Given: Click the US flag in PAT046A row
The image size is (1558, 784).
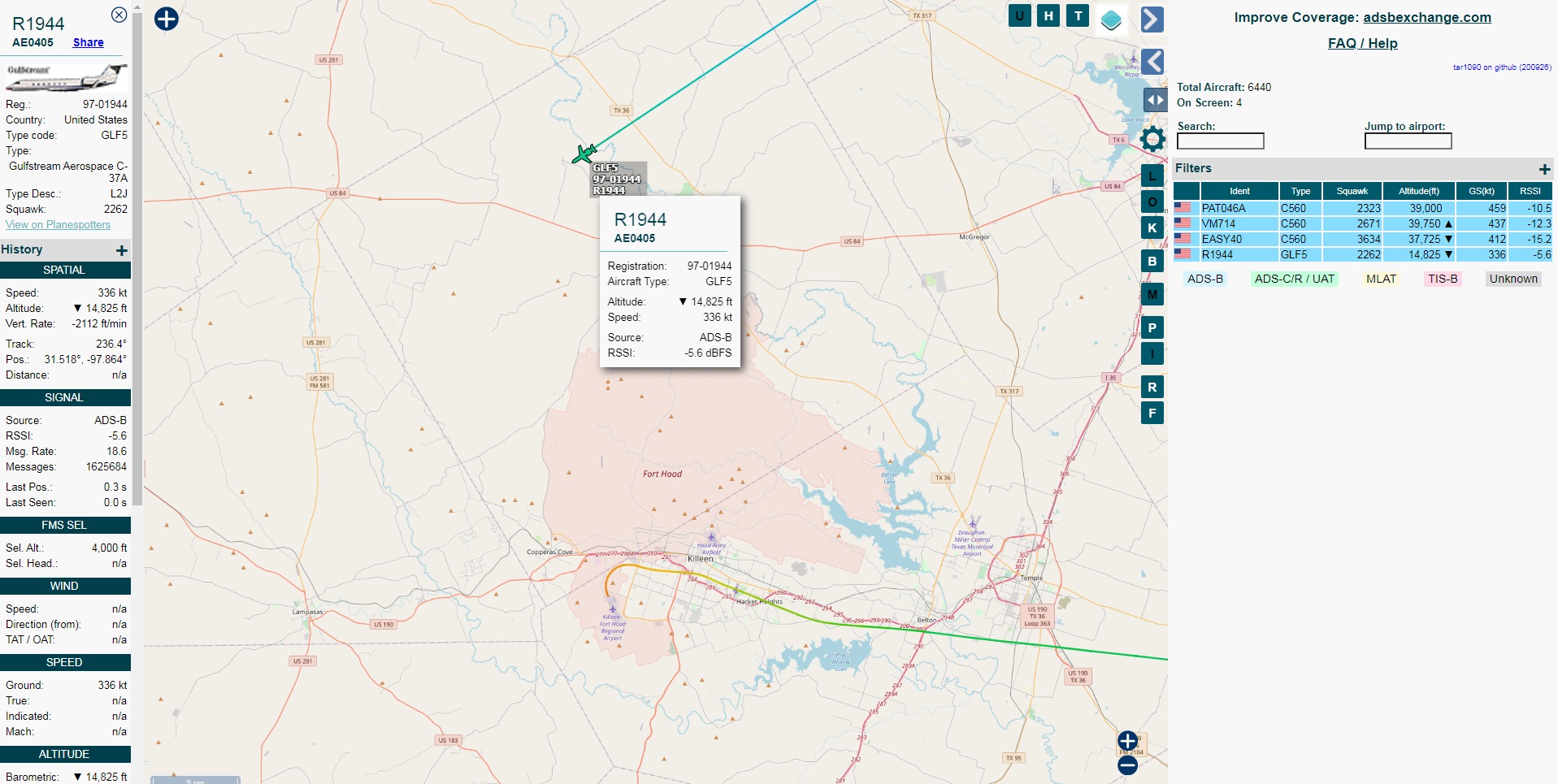Looking at the screenshot, I should click(1183, 208).
